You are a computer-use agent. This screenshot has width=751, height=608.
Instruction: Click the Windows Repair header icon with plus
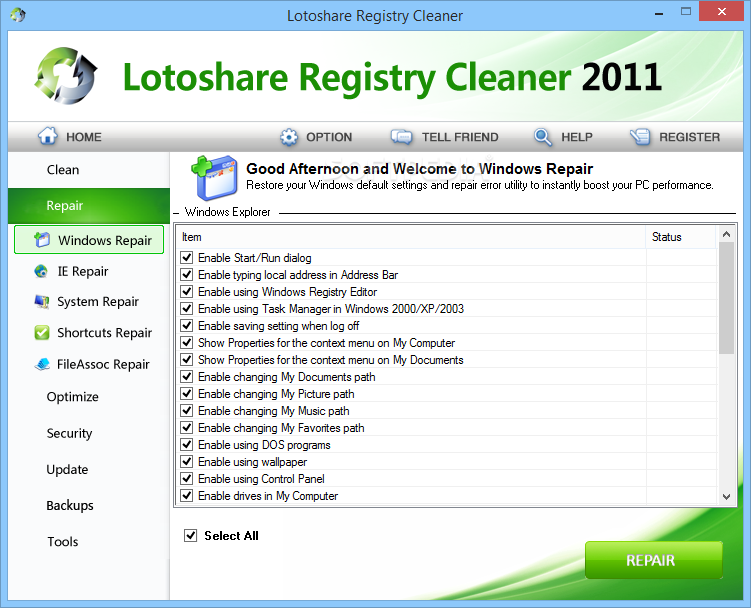click(214, 178)
